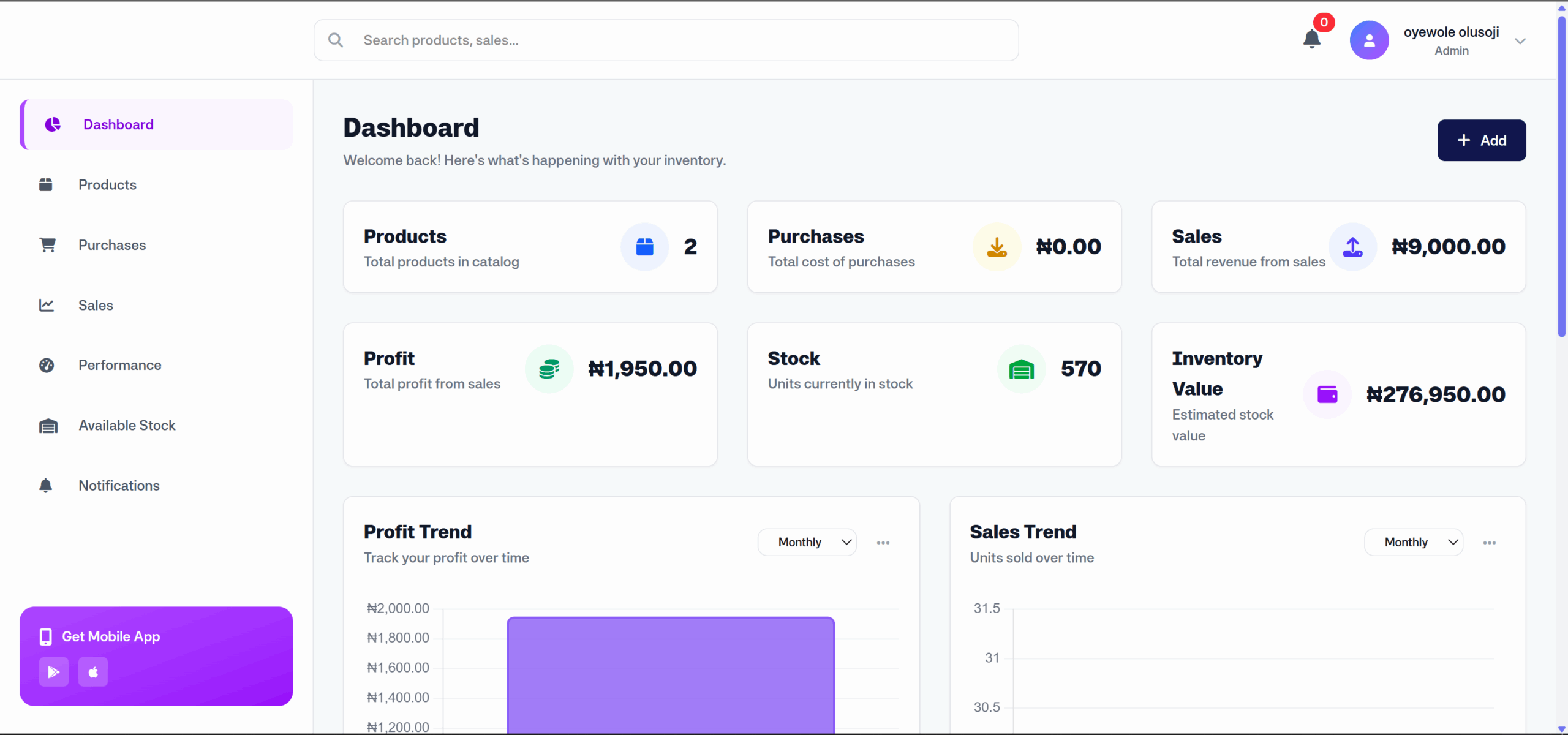1568x735 pixels.
Task: Click the user avatar icon
Action: (1369, 40)
